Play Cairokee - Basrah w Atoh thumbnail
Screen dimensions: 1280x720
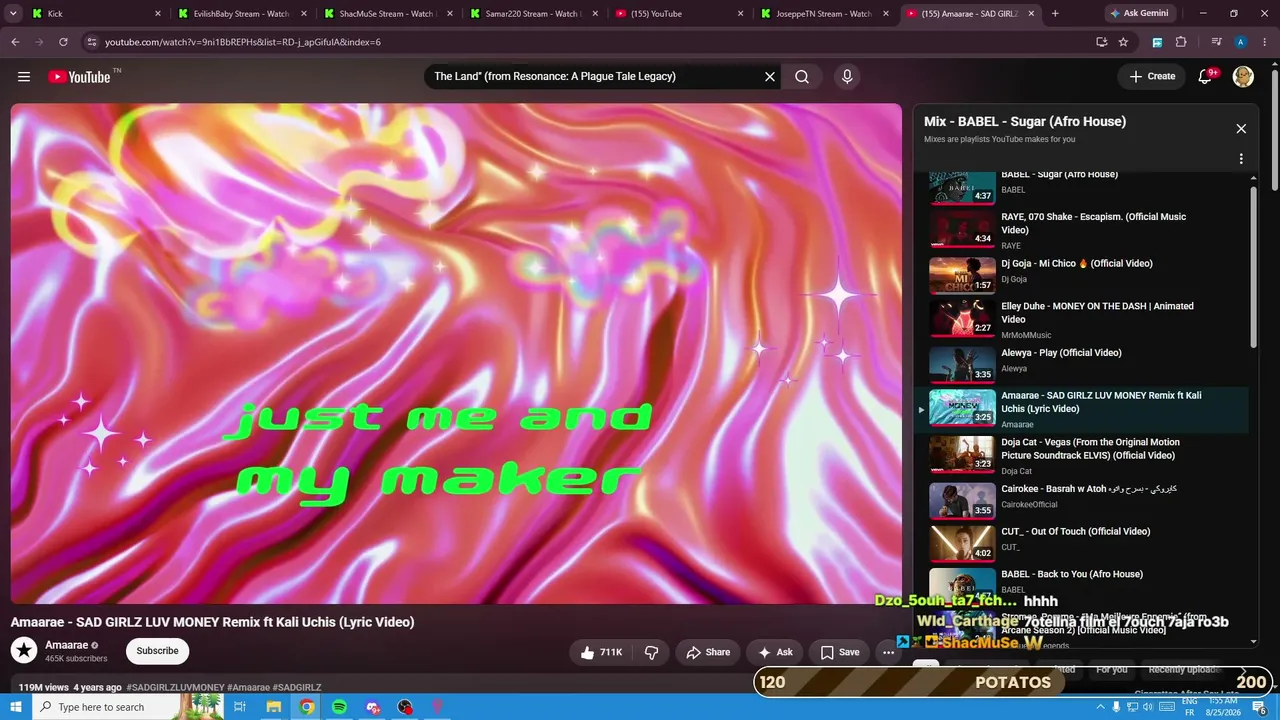point(962,501)
